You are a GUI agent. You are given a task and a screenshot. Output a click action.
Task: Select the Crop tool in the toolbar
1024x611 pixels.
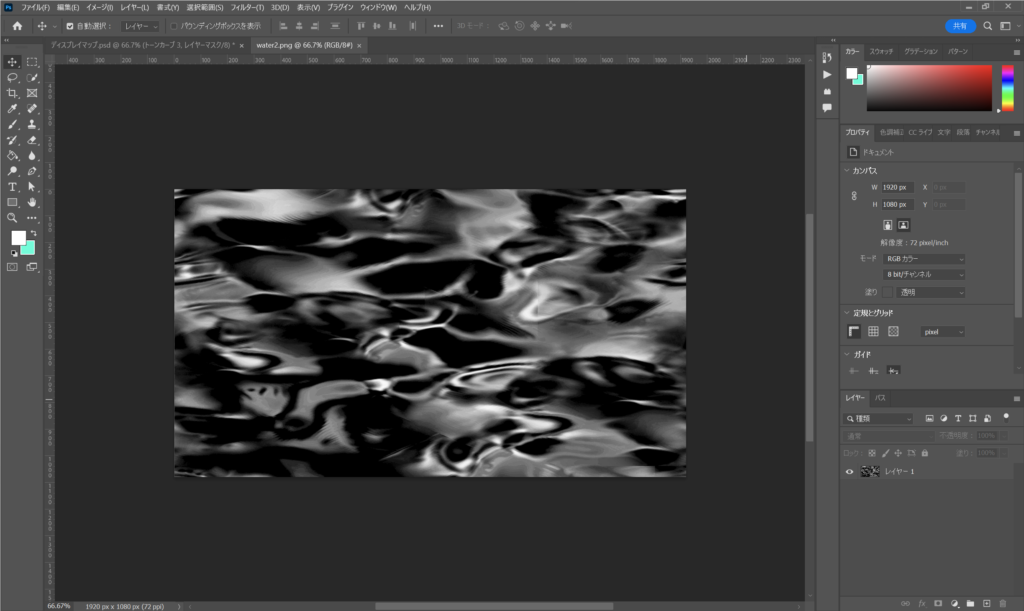[x=13, y=93]
